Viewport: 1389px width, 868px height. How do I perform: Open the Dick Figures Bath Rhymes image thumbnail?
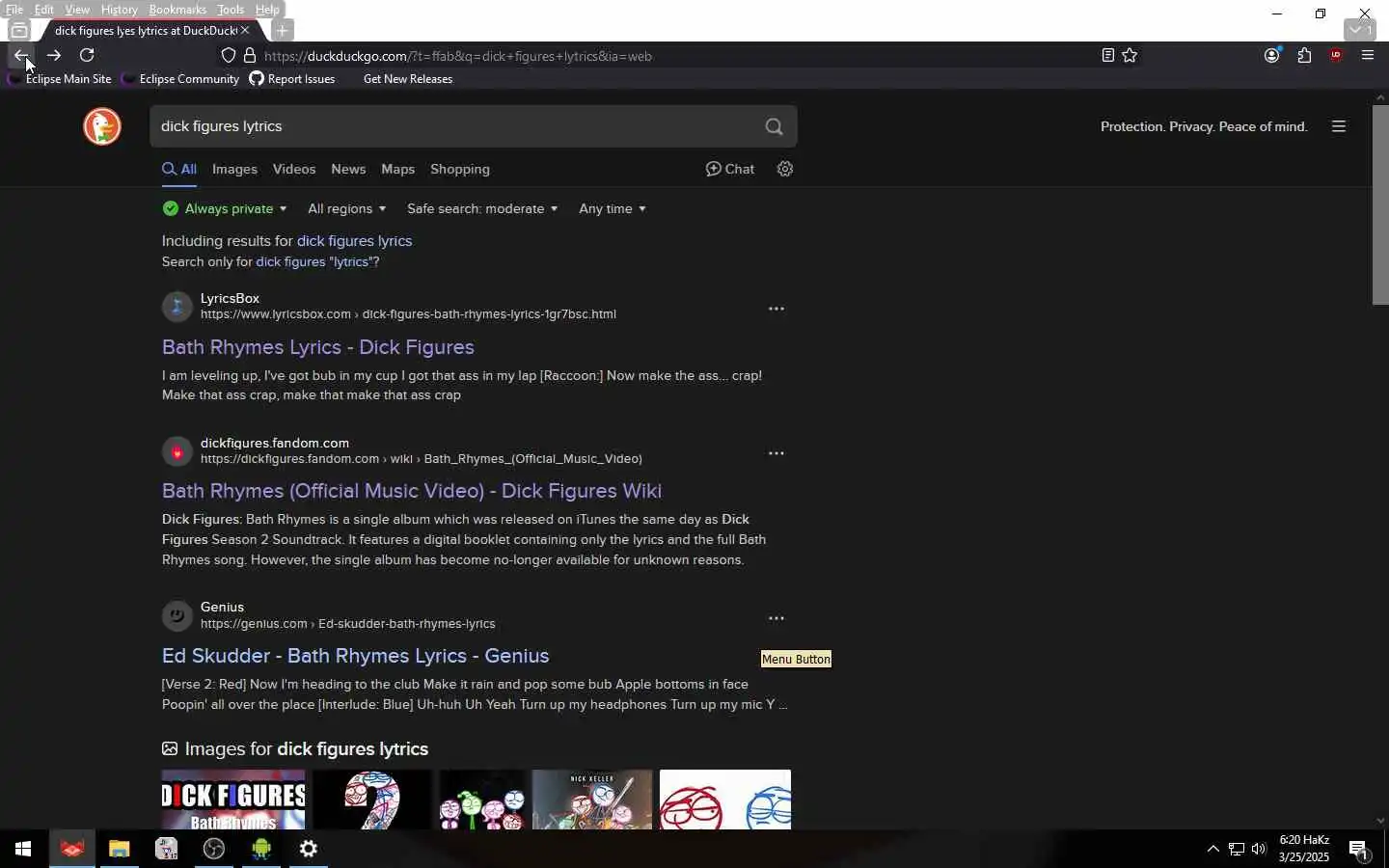coord(233,800)
